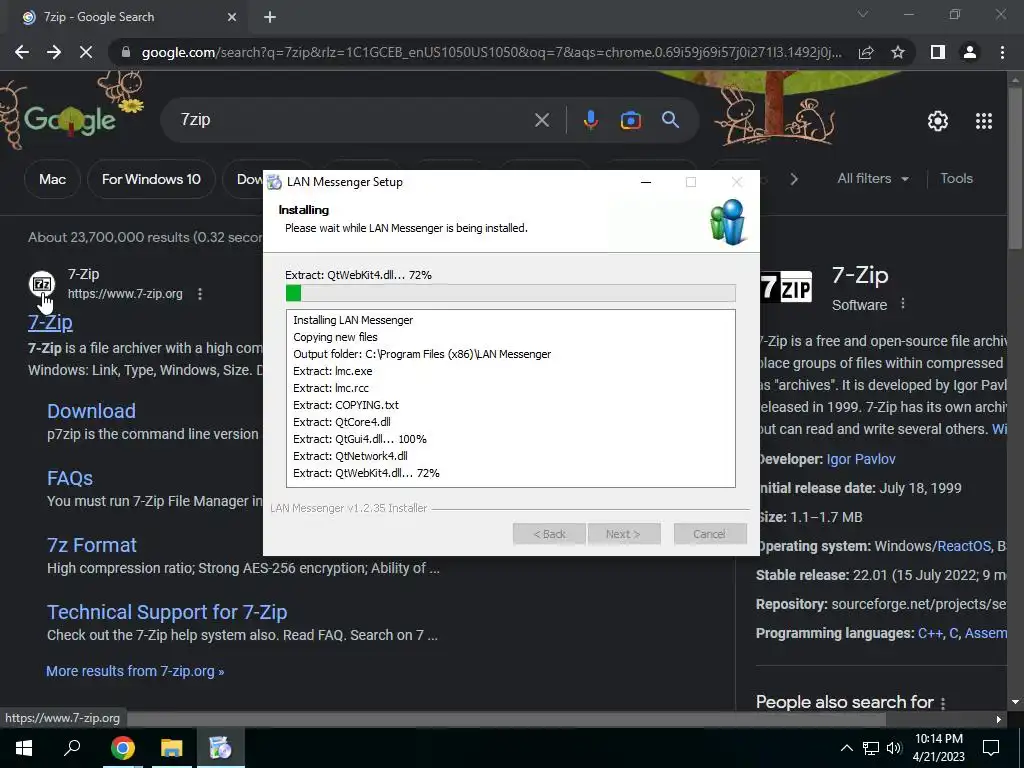Open Windows Start menu

point(24,748)
